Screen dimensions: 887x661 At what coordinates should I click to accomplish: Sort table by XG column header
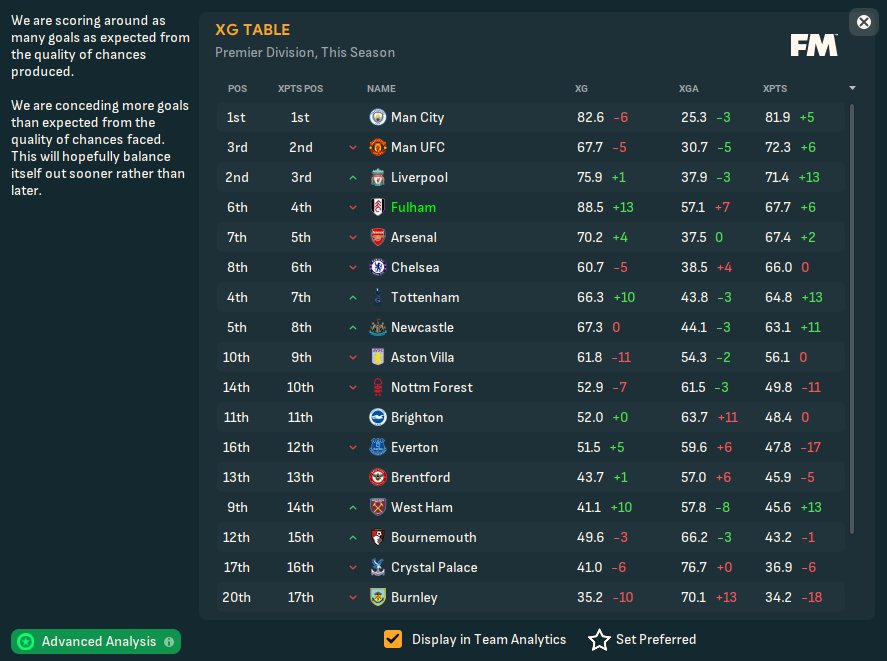point(581,88)
